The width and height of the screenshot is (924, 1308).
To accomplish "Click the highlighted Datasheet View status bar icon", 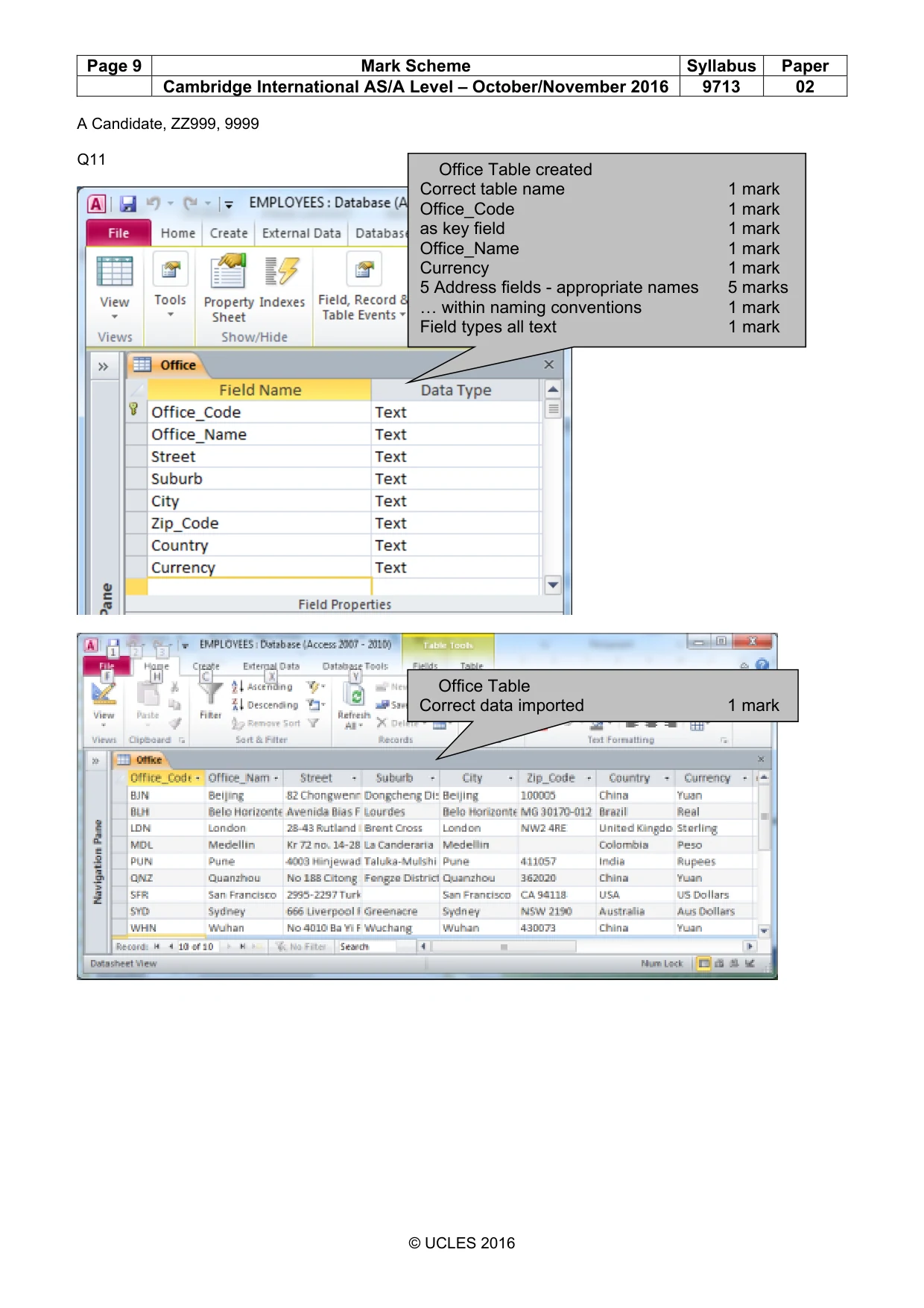I will [703, 964].
